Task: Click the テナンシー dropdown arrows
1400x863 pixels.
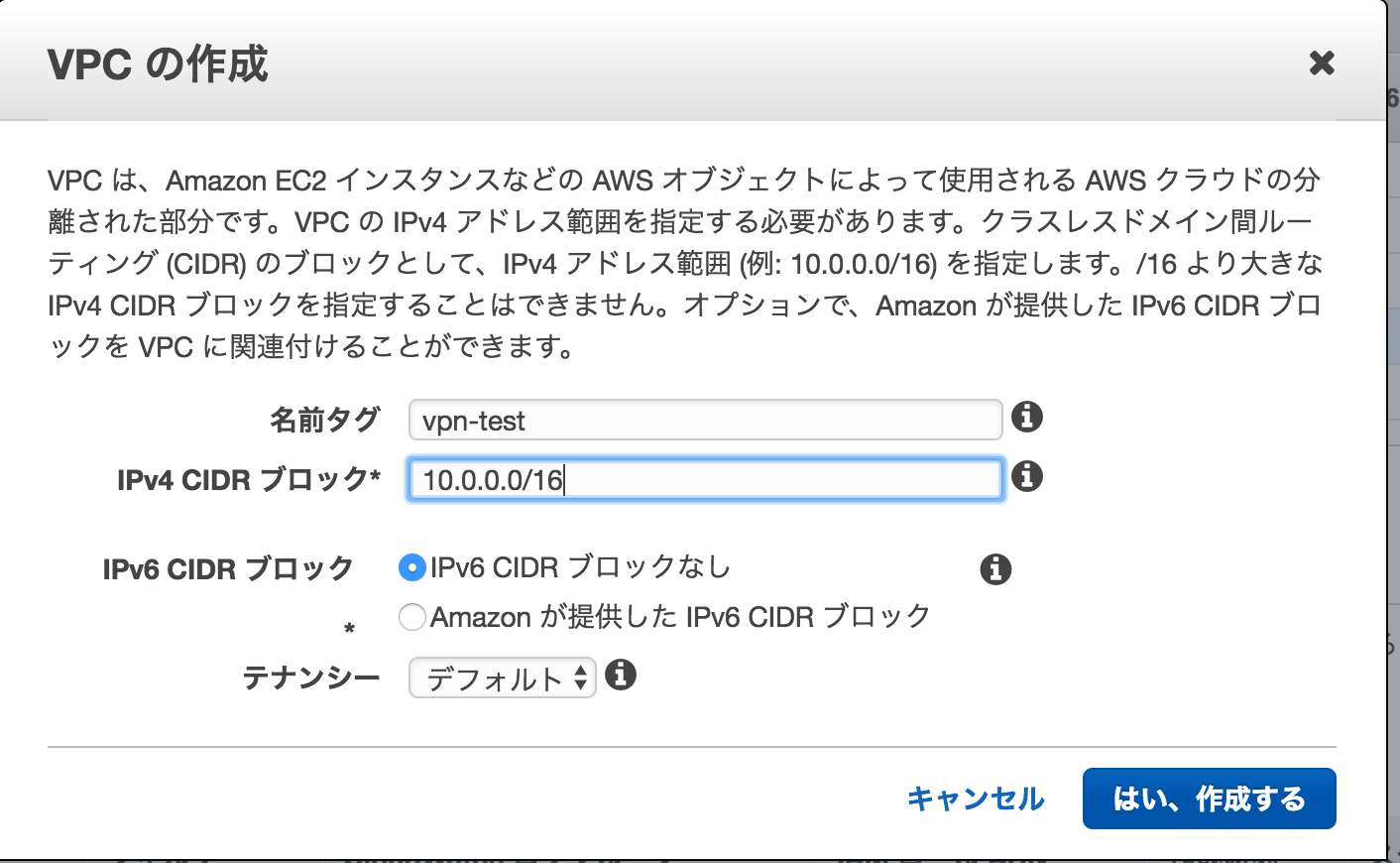Action: coord(581,678)
